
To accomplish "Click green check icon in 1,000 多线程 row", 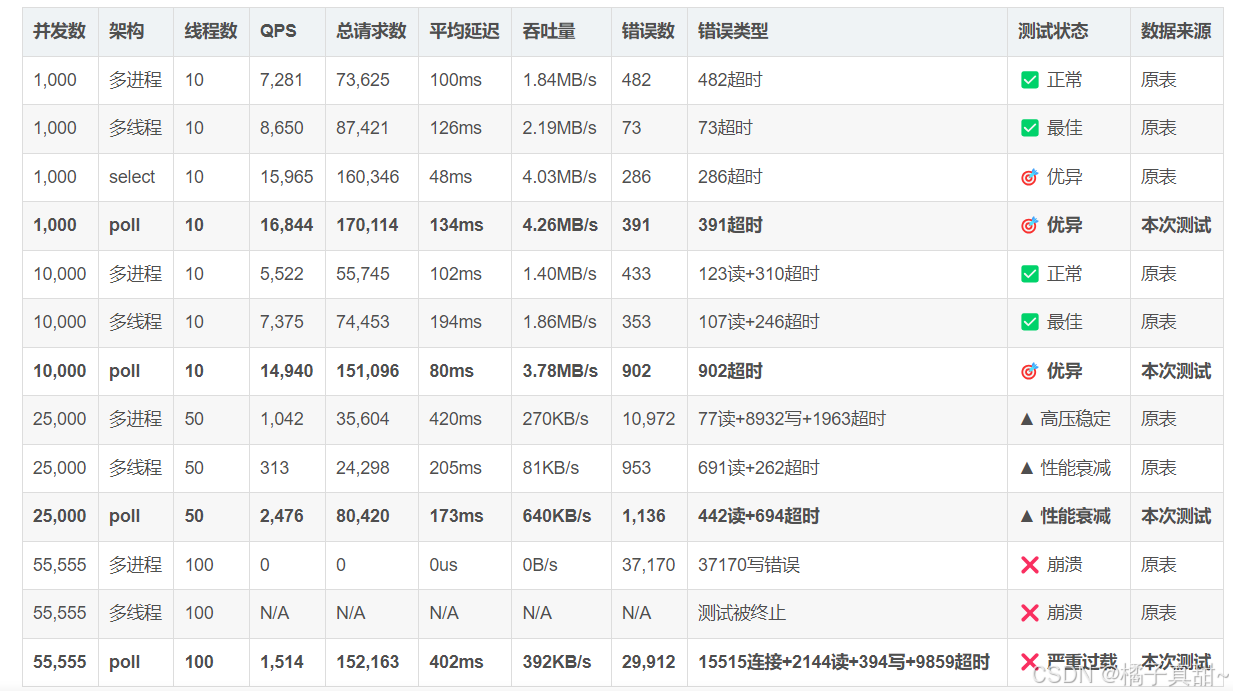I will (1029, 128).
